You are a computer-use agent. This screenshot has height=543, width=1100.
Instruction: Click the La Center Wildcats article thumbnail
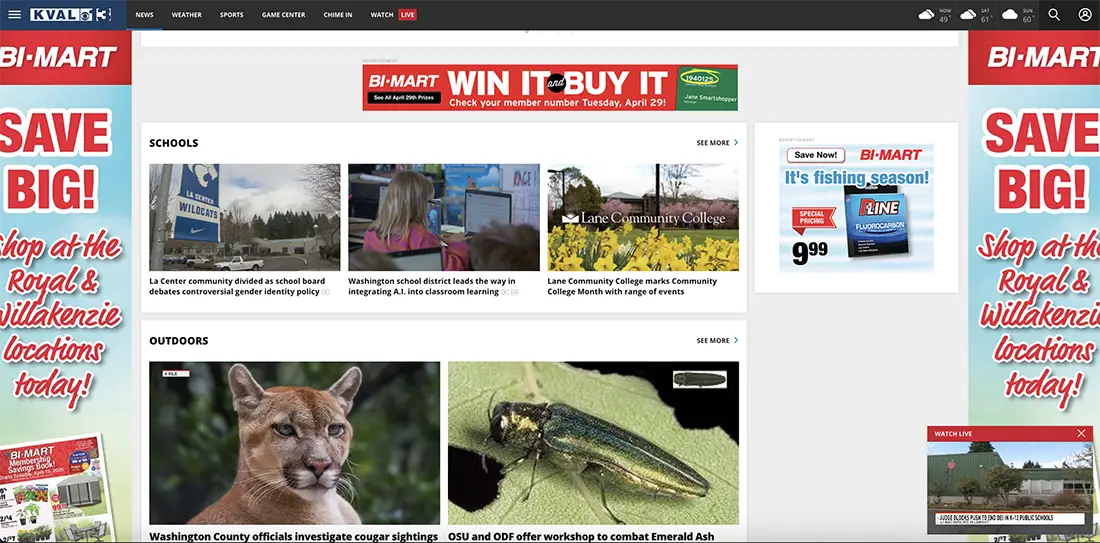(245, 217)
